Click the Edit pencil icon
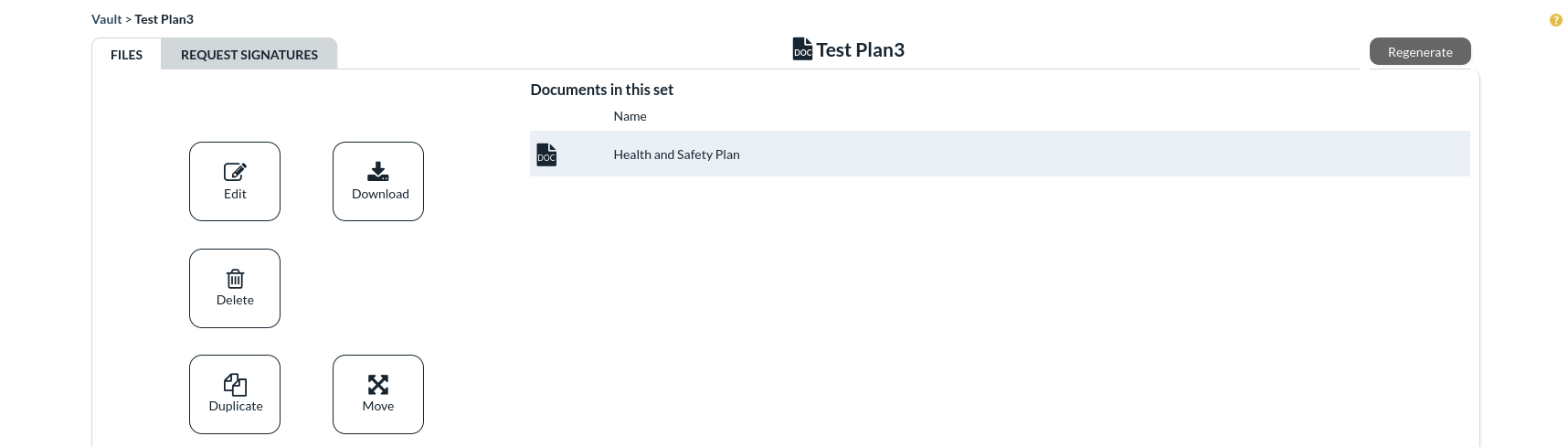The width and height of the screenshot is (1568, 447). (235, 171)
